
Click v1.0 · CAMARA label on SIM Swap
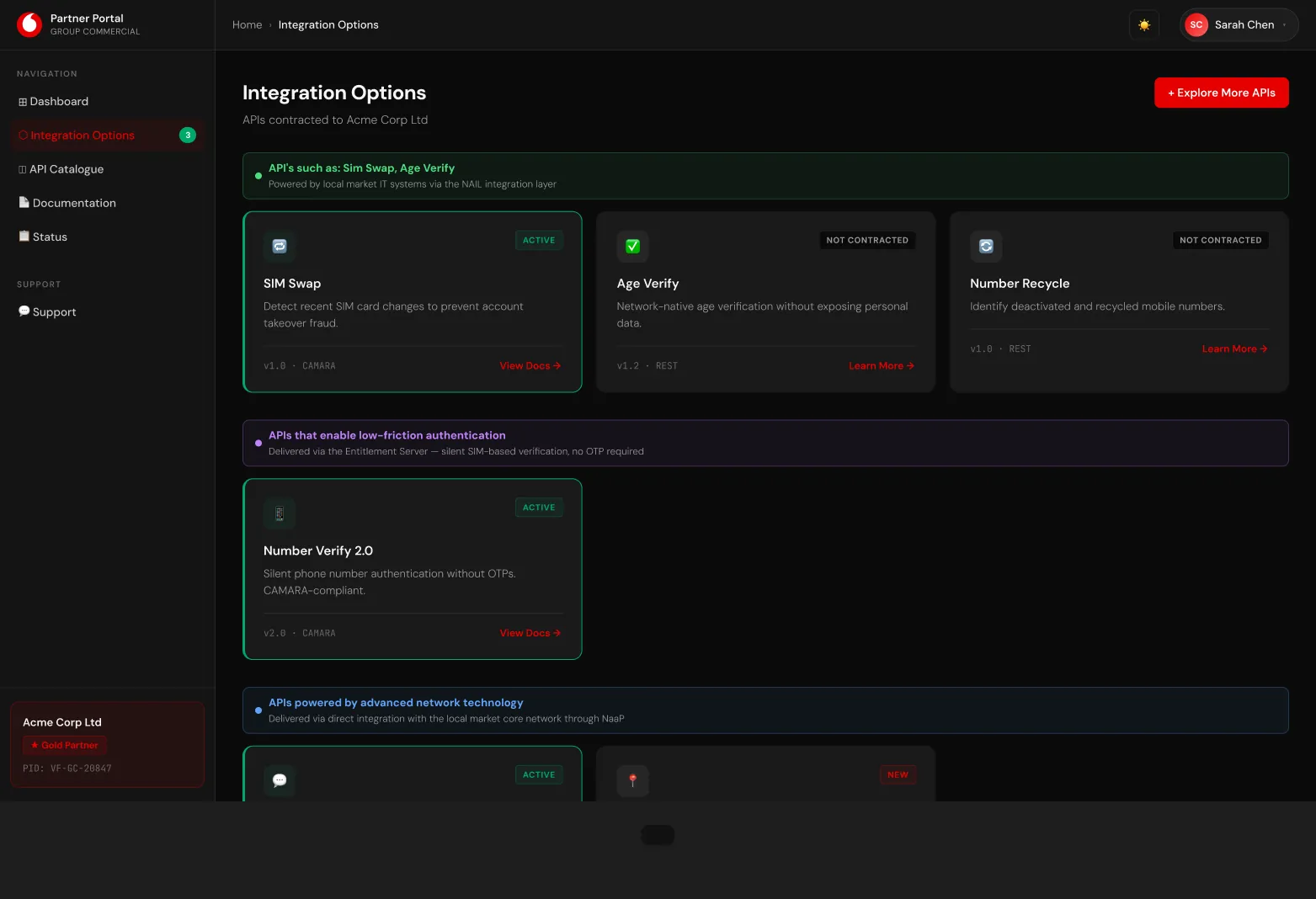[300, 366]
